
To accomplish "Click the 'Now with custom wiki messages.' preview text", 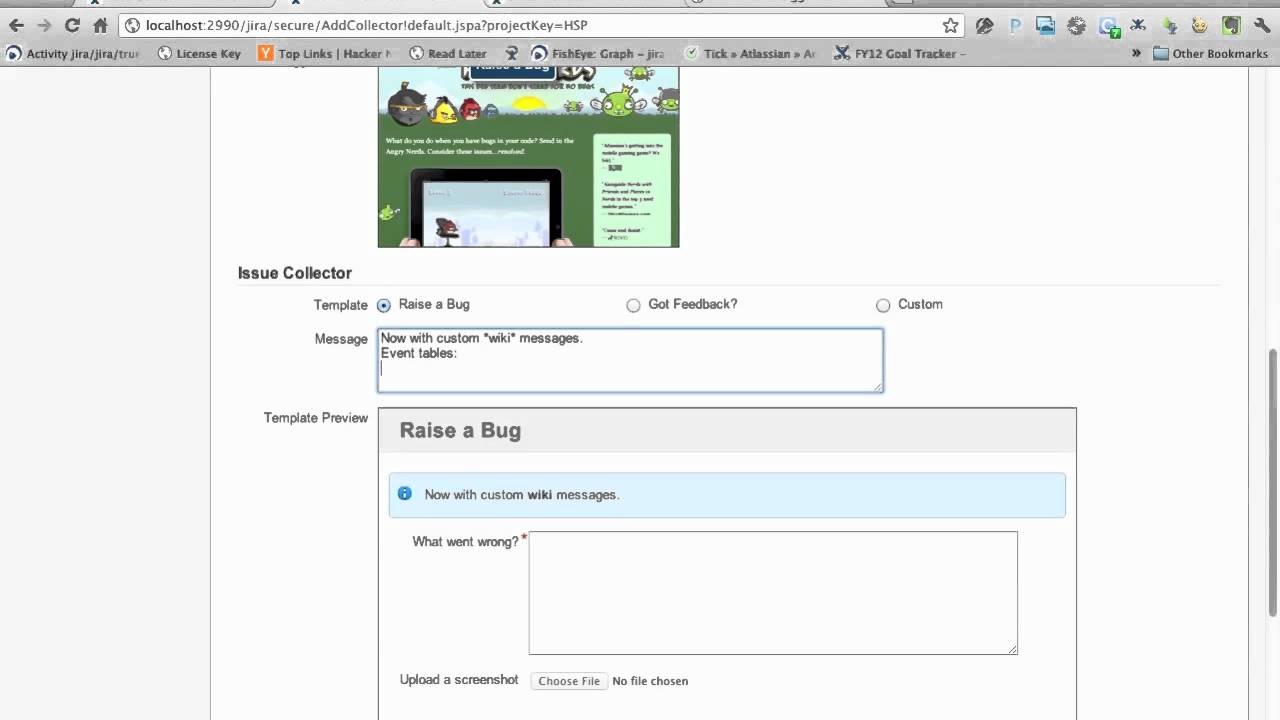I will click(522, 494).
